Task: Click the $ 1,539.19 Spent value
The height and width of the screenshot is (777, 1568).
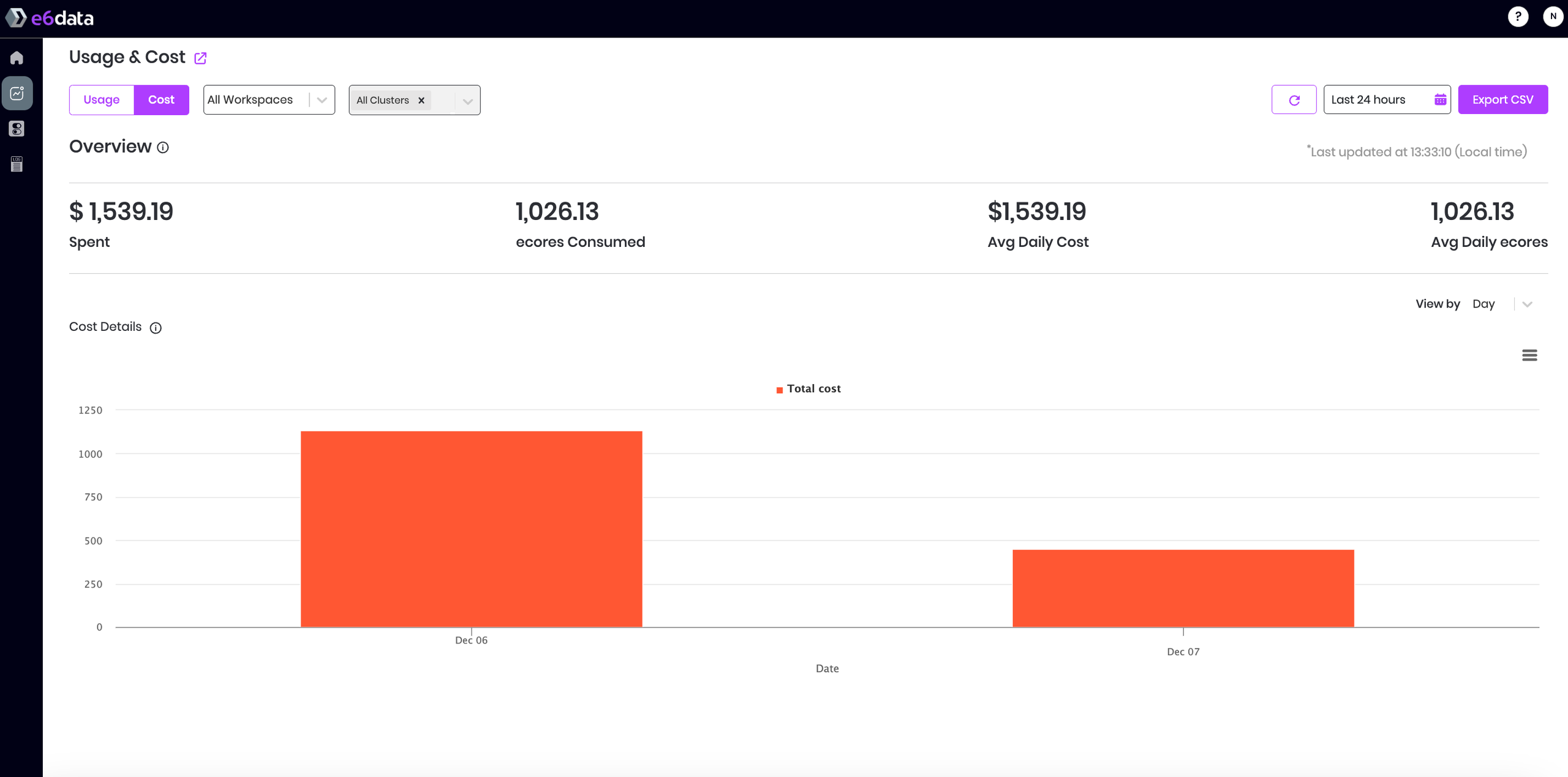Action: click(121, 212)
